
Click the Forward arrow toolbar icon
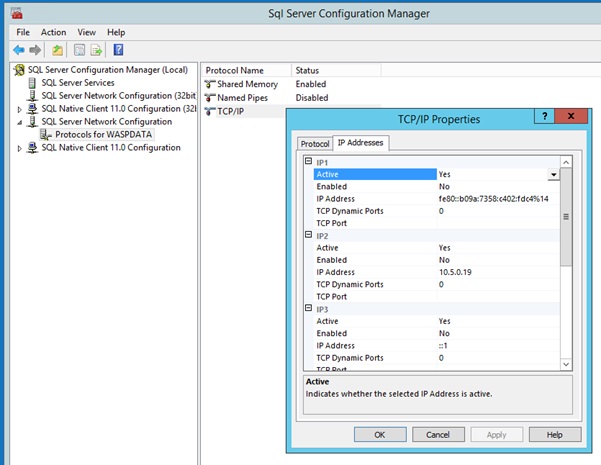tap(37, 50)
